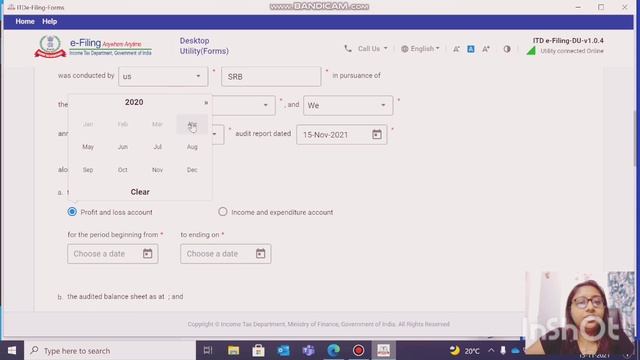Click the globe language icon
This screenshot has height=360, width=640.
click(x=404, y=49)
